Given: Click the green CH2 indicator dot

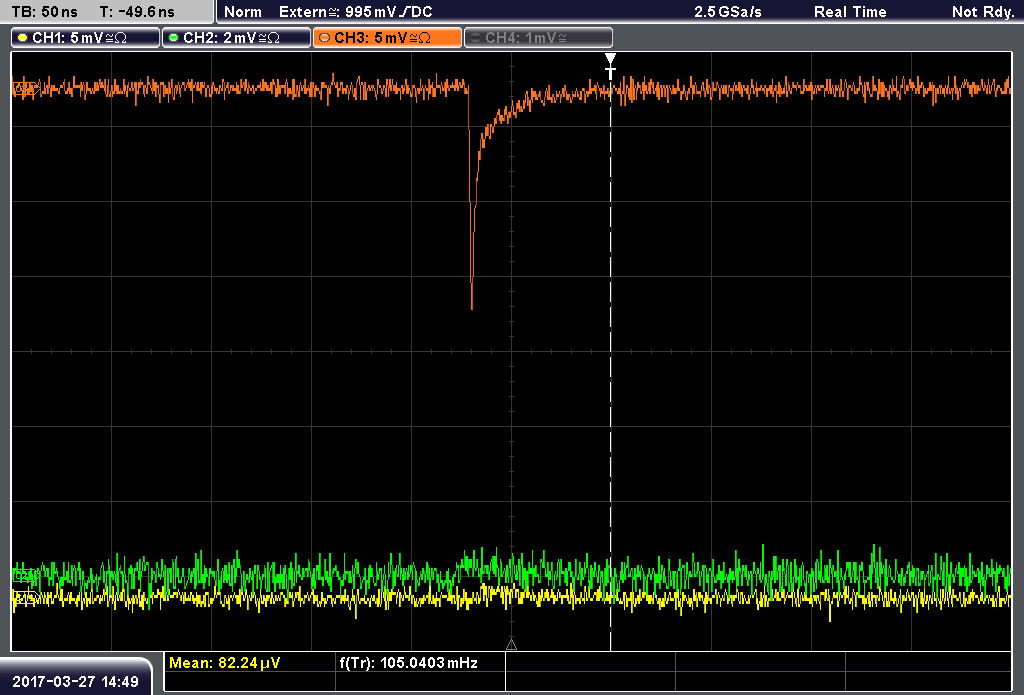Looking at the screenshot, I should coord(174,38).
